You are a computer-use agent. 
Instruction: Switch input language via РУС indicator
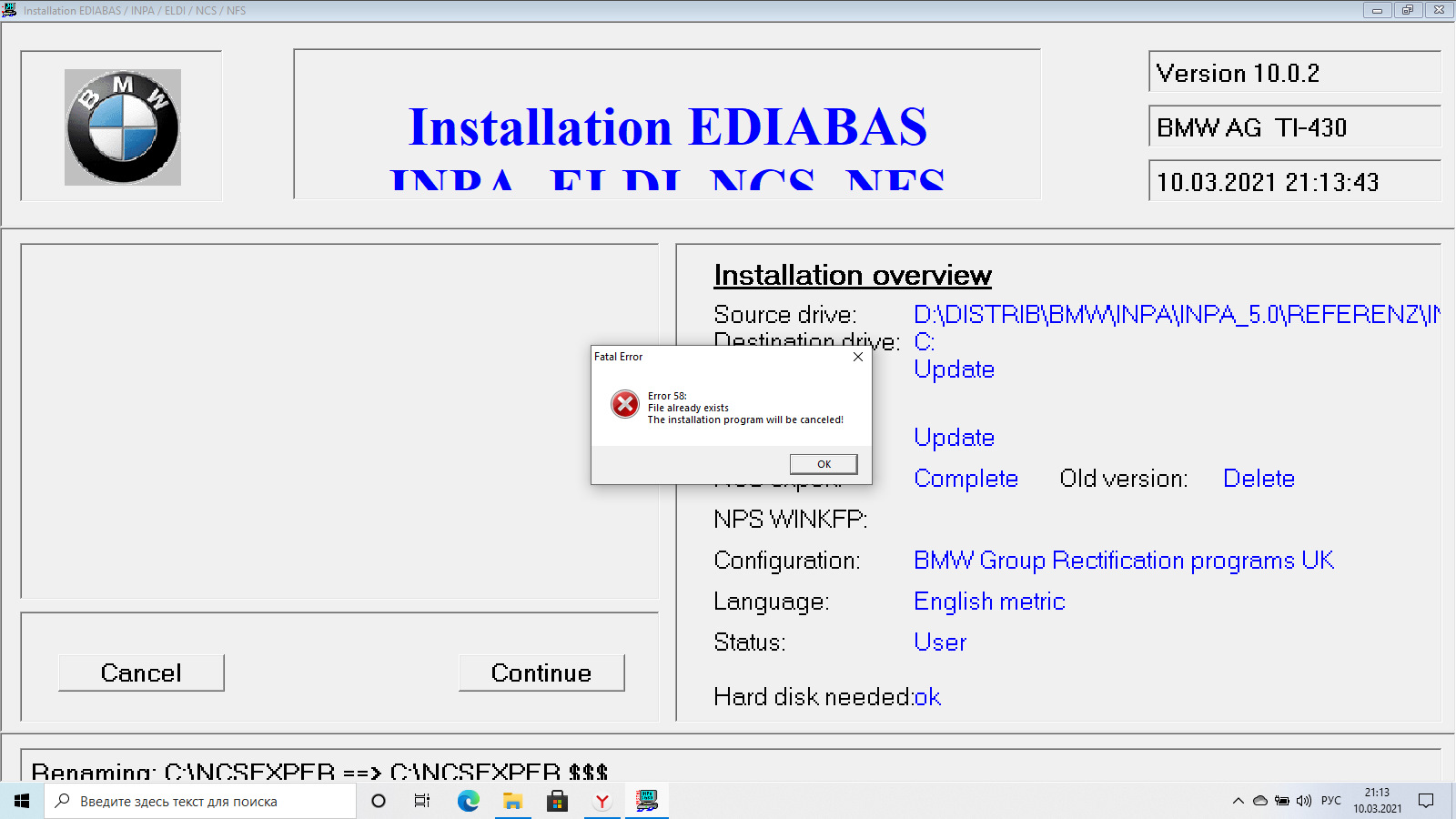pyautogui.click(x=1331, y=801)
